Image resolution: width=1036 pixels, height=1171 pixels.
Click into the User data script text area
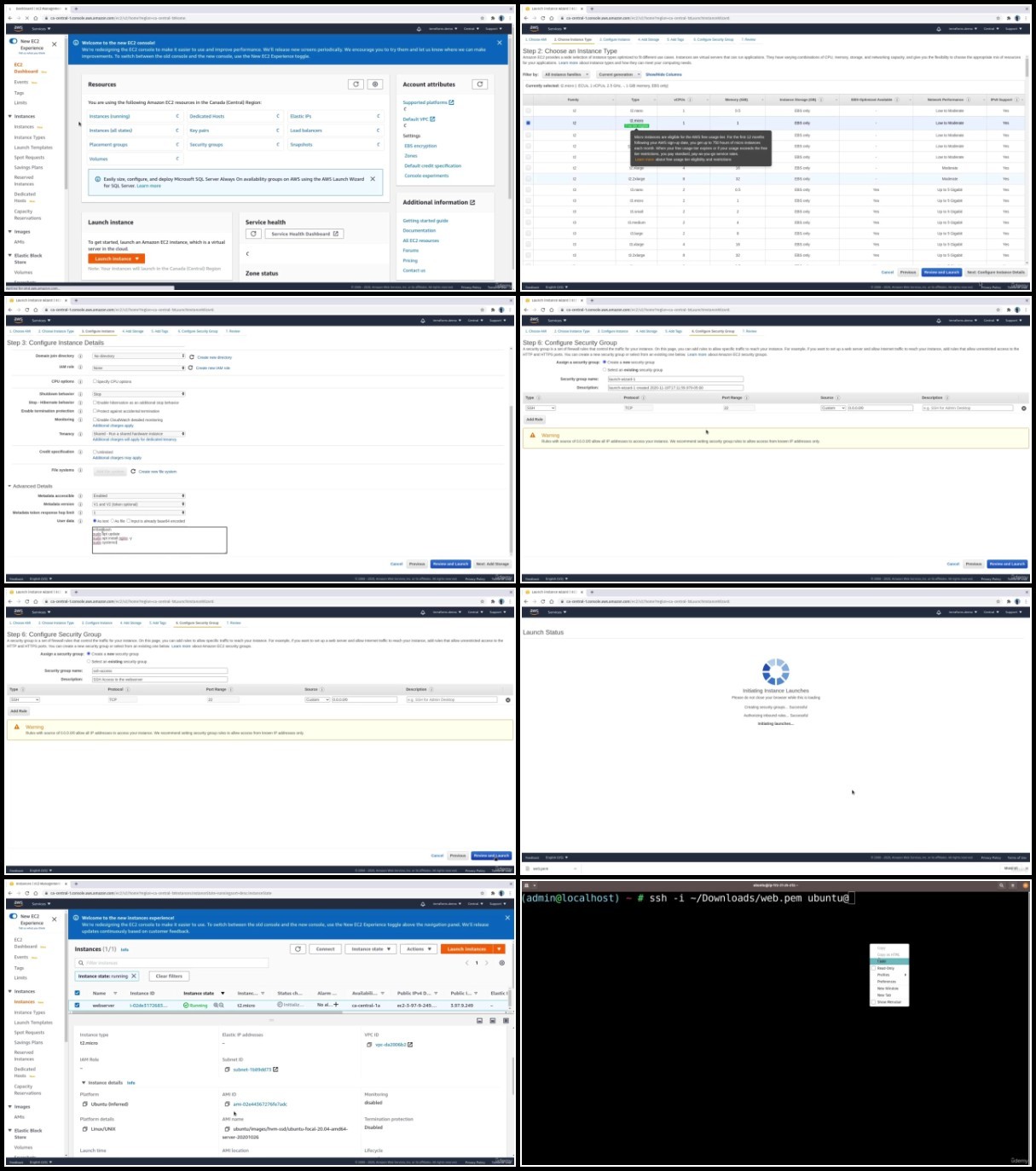pyautogui.click(x=159, y=540)
